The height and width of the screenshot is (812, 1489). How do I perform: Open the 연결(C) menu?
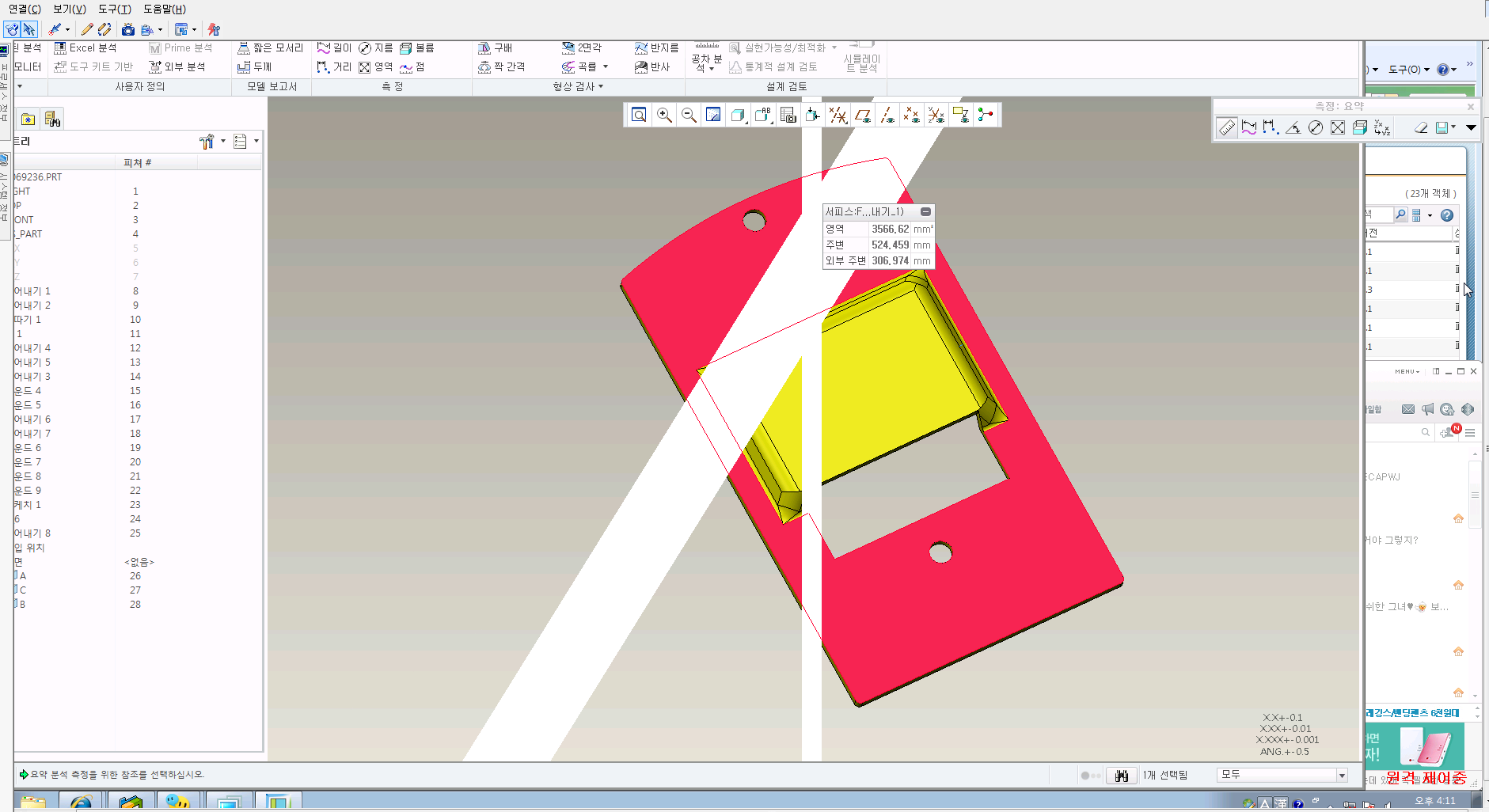click(x=25, y=9)
